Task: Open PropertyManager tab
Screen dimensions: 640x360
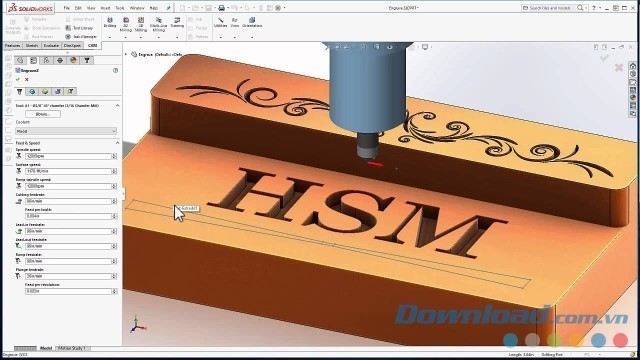Action: coord(33,60)
